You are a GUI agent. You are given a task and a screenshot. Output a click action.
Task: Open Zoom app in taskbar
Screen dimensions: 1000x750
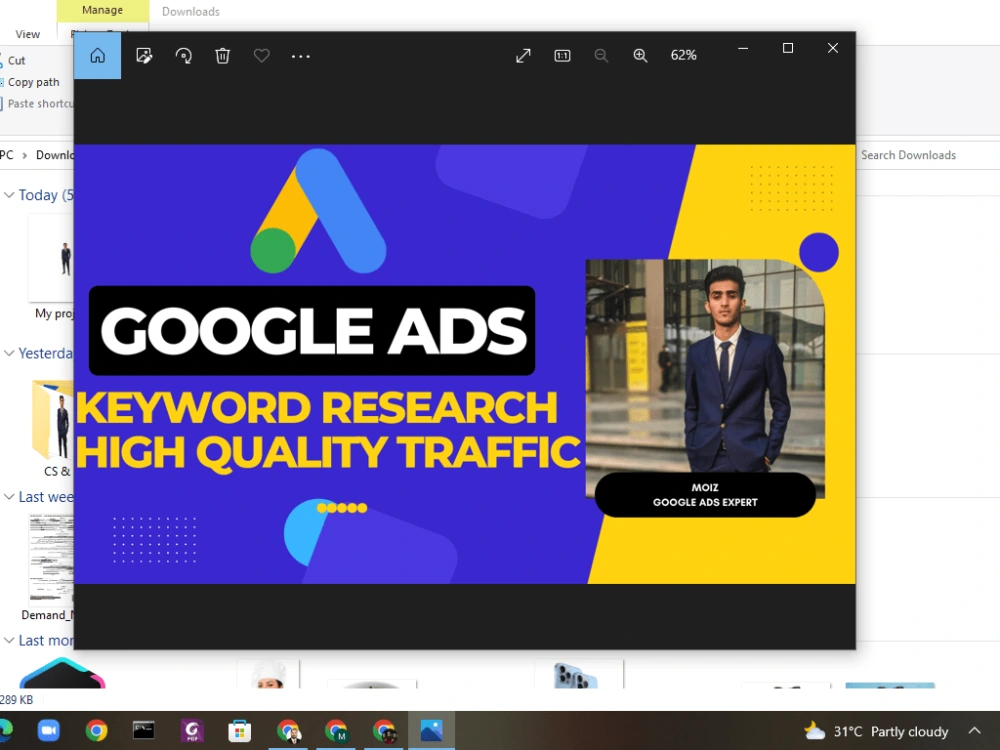[48, 730]
